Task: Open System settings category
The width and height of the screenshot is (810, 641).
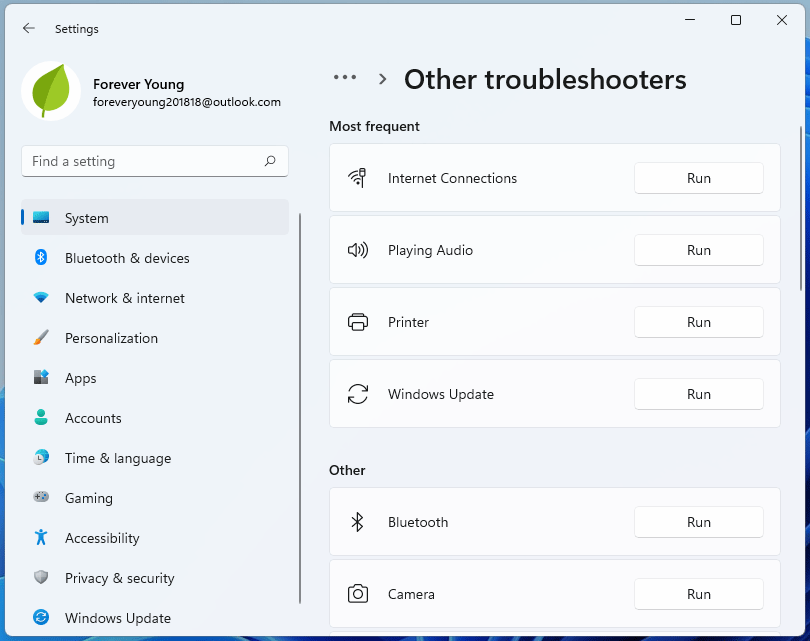Action: coord(154,217)
